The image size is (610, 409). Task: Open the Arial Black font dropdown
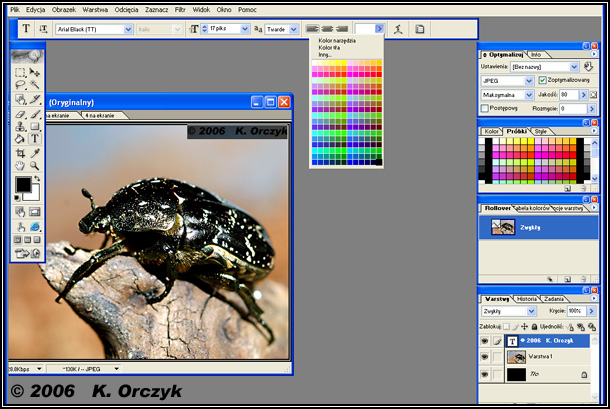coord(127,29)
